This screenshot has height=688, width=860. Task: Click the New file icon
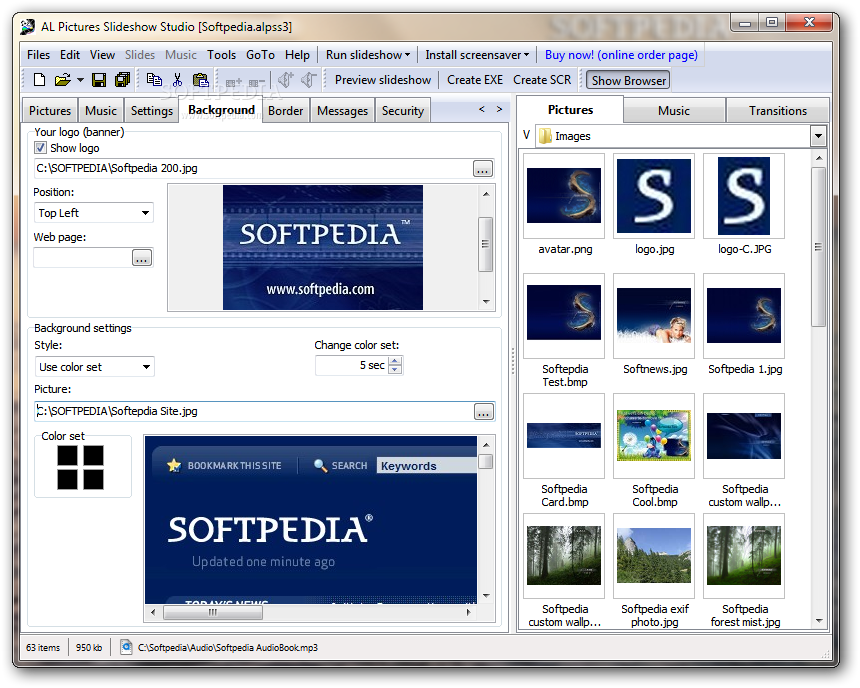pos(39,80)
